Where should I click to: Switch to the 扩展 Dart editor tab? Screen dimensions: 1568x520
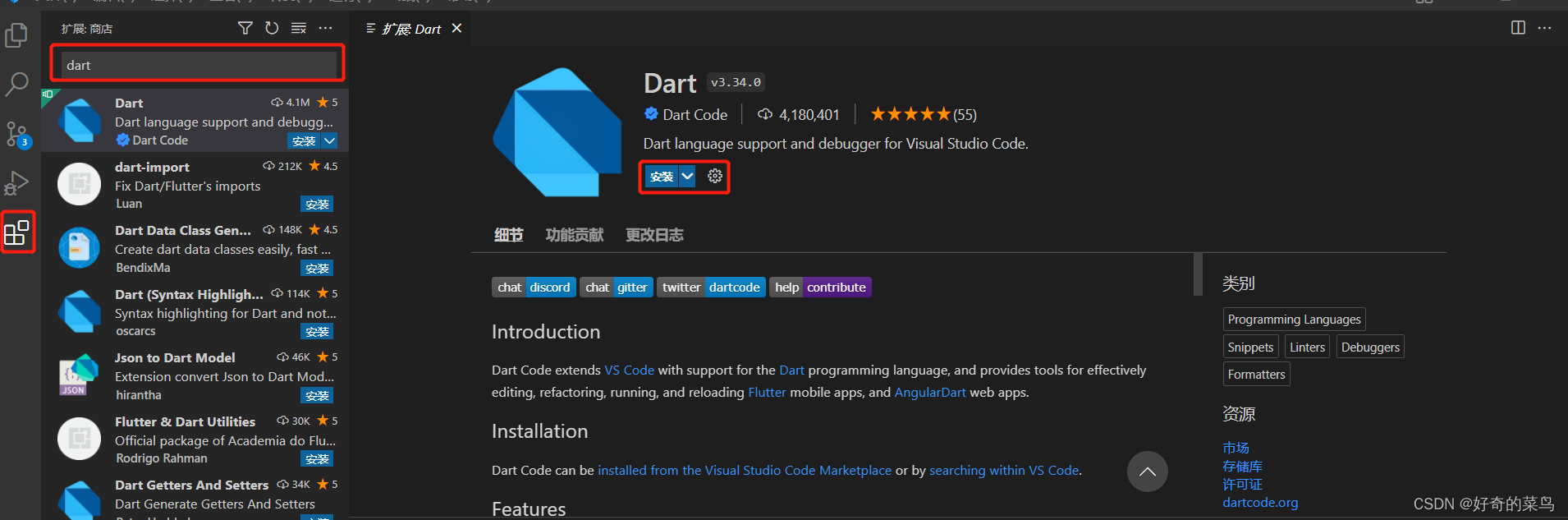click(411, 29)
